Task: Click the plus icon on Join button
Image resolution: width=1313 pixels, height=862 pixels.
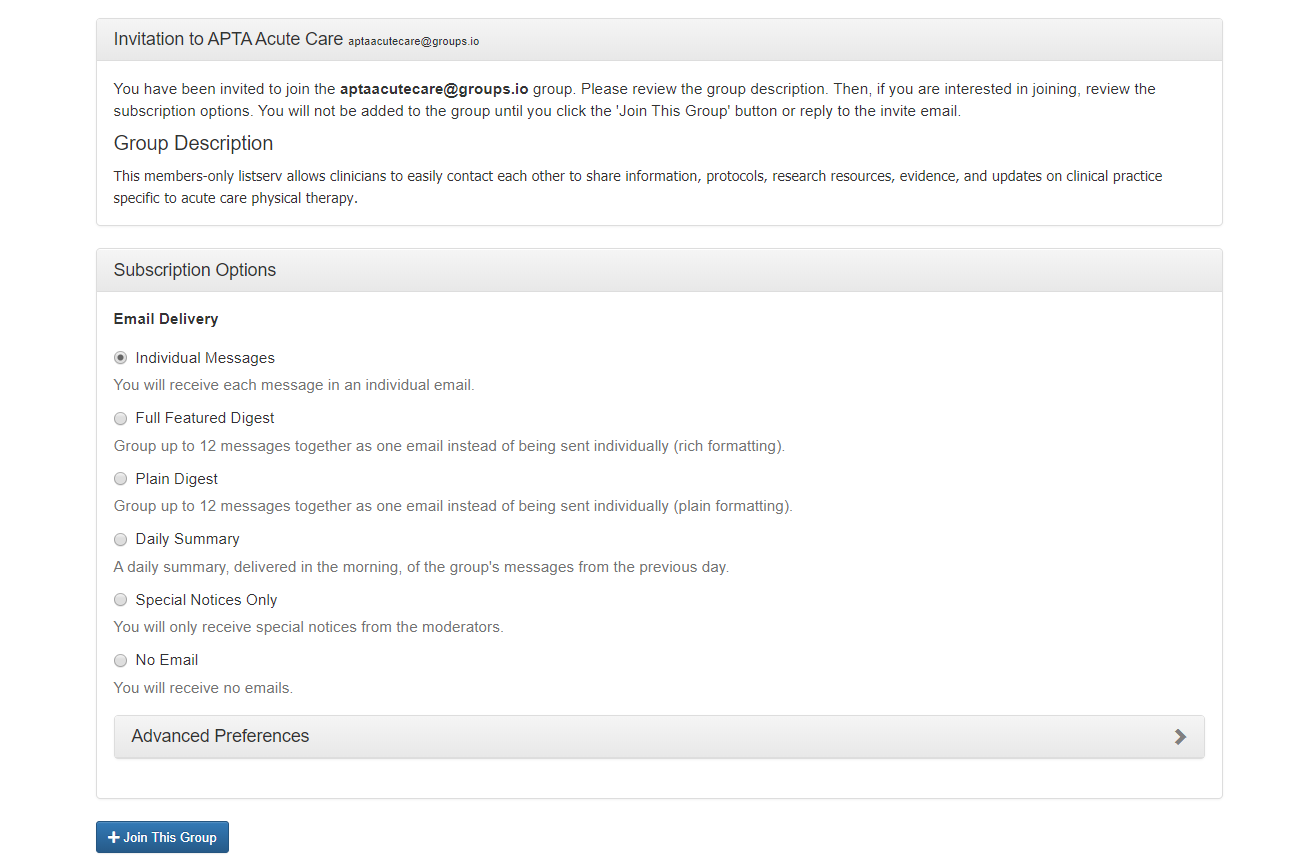Action: 114,837
